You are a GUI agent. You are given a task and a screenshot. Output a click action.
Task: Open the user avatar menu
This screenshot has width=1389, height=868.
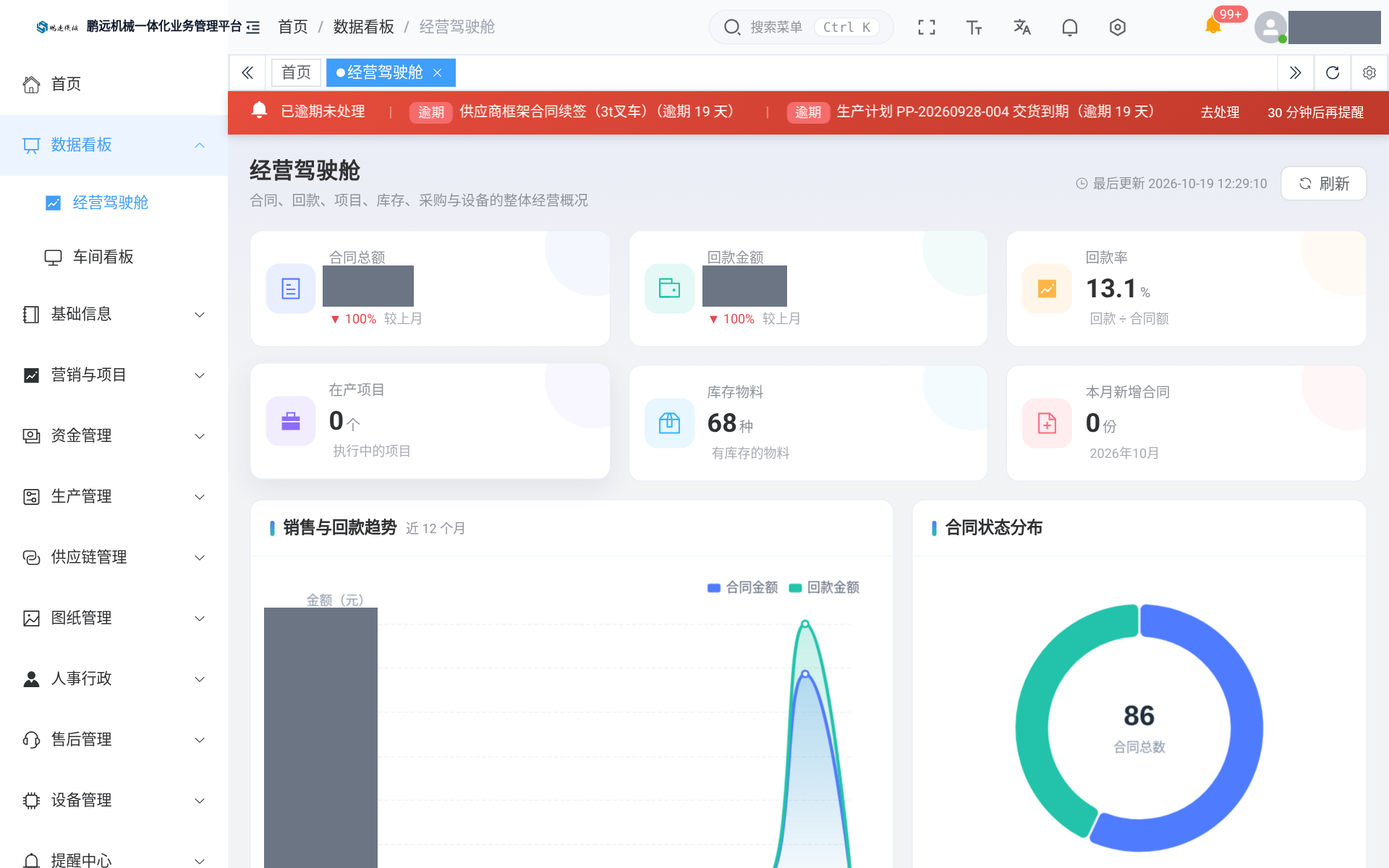(x=1270, y=27)
